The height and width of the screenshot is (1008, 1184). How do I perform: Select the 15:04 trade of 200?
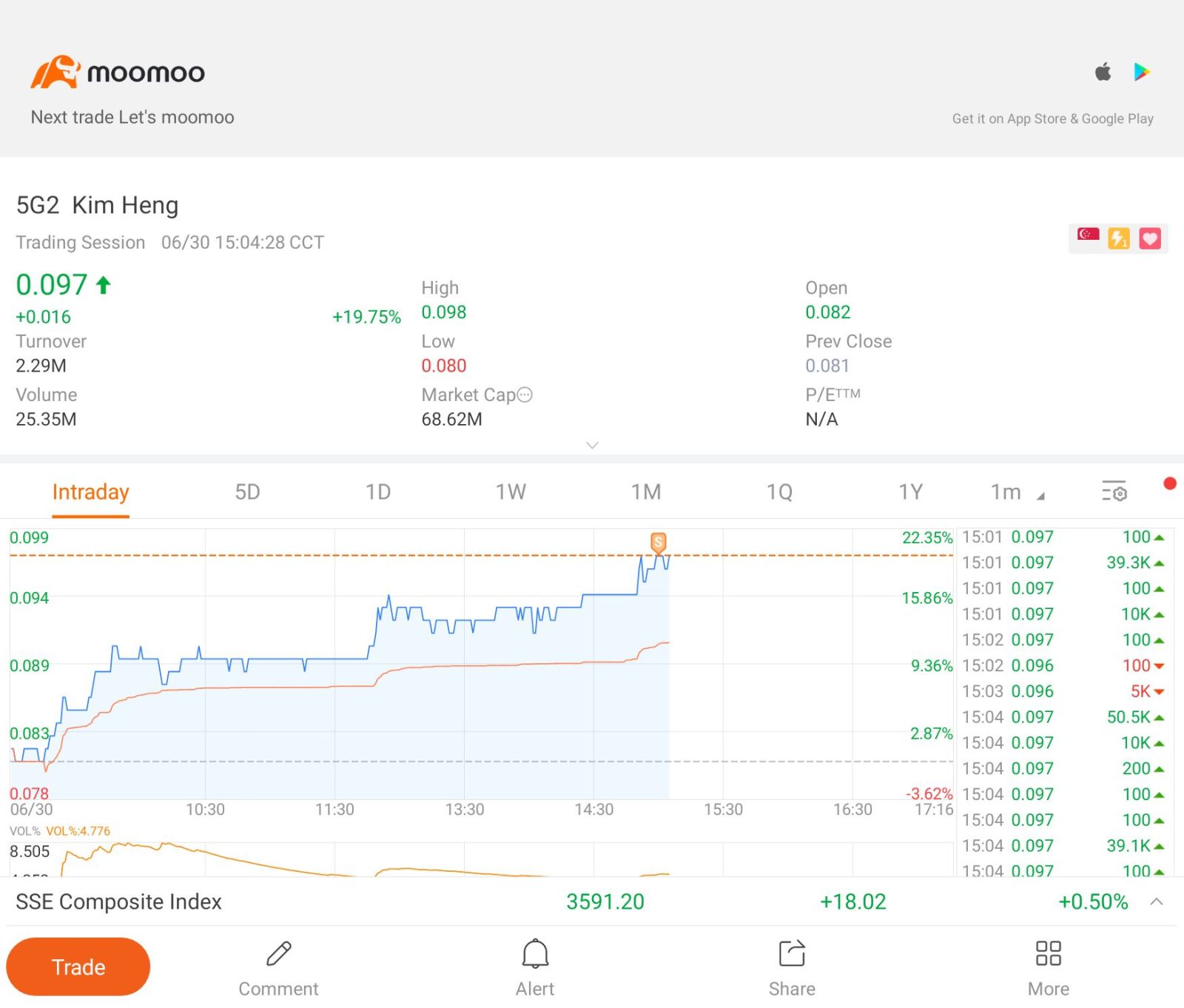(1064, 768)
